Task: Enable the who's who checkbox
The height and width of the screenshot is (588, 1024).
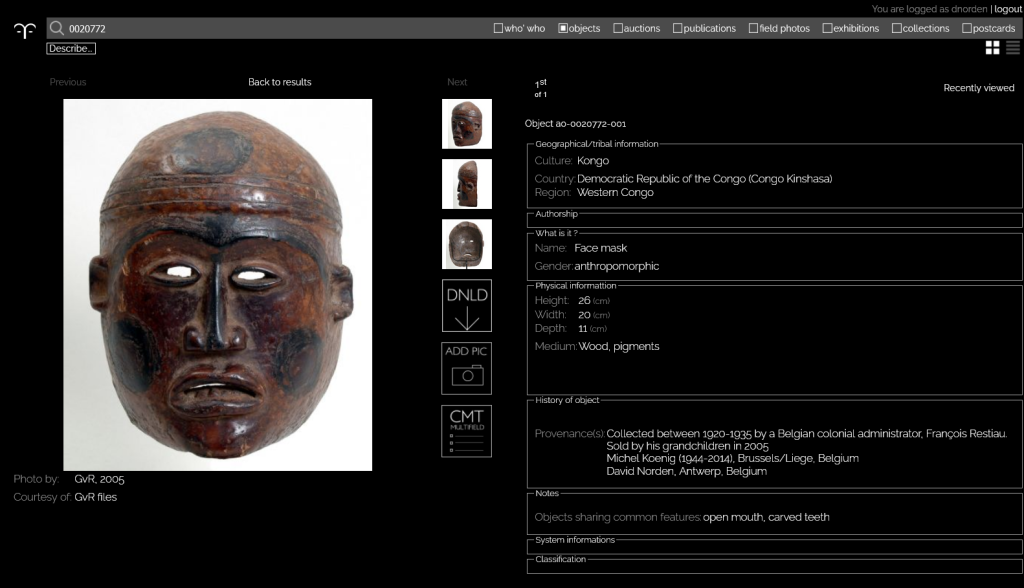Action: click(x=498, y=28)
